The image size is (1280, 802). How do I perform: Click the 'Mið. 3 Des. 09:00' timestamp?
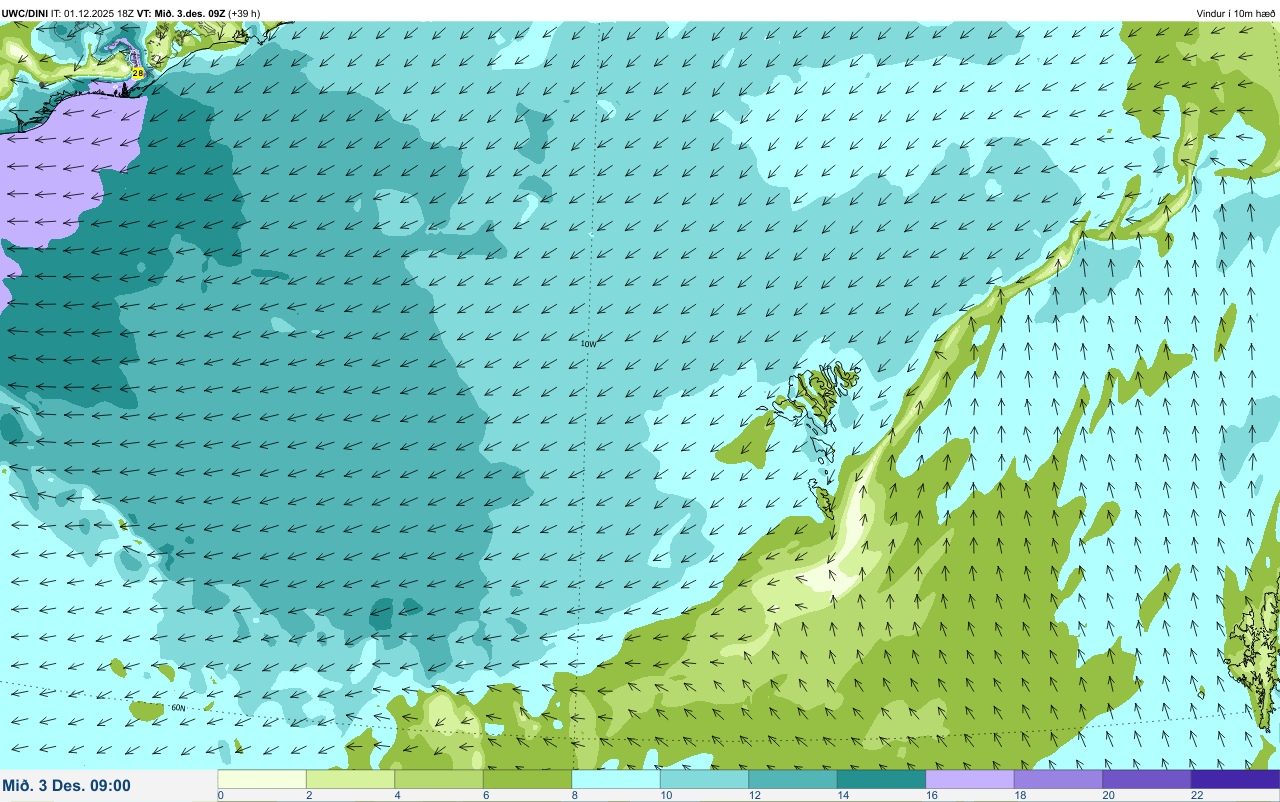coord(66,785)
